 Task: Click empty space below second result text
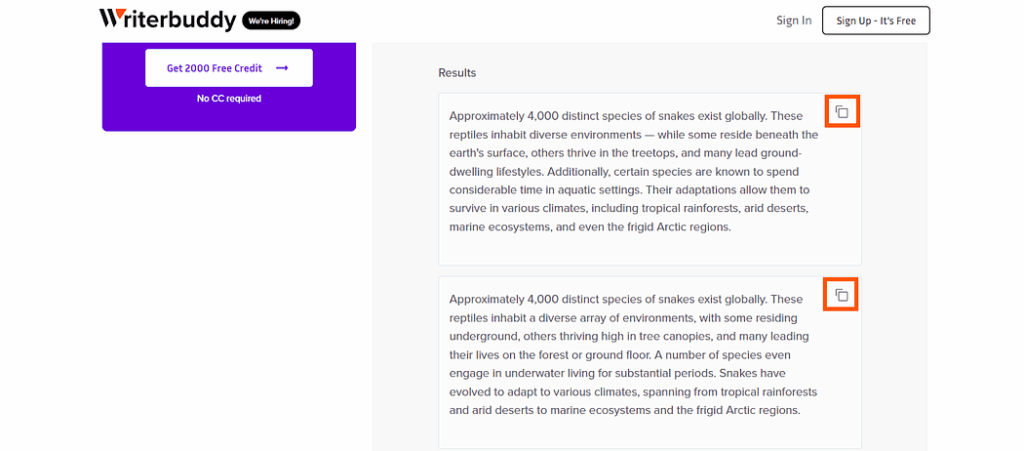pyautogui.click(x=650, y=433)
